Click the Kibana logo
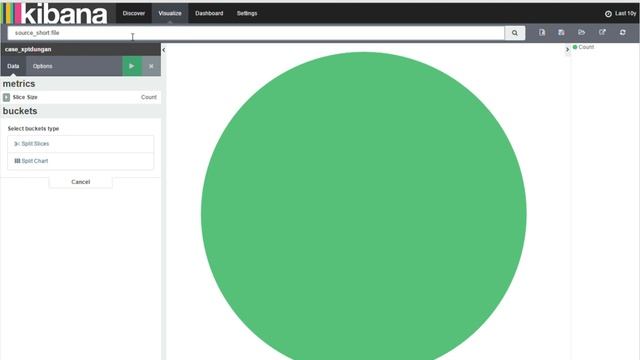This screenshot has height=360, width=640. (x=55, y=13)
